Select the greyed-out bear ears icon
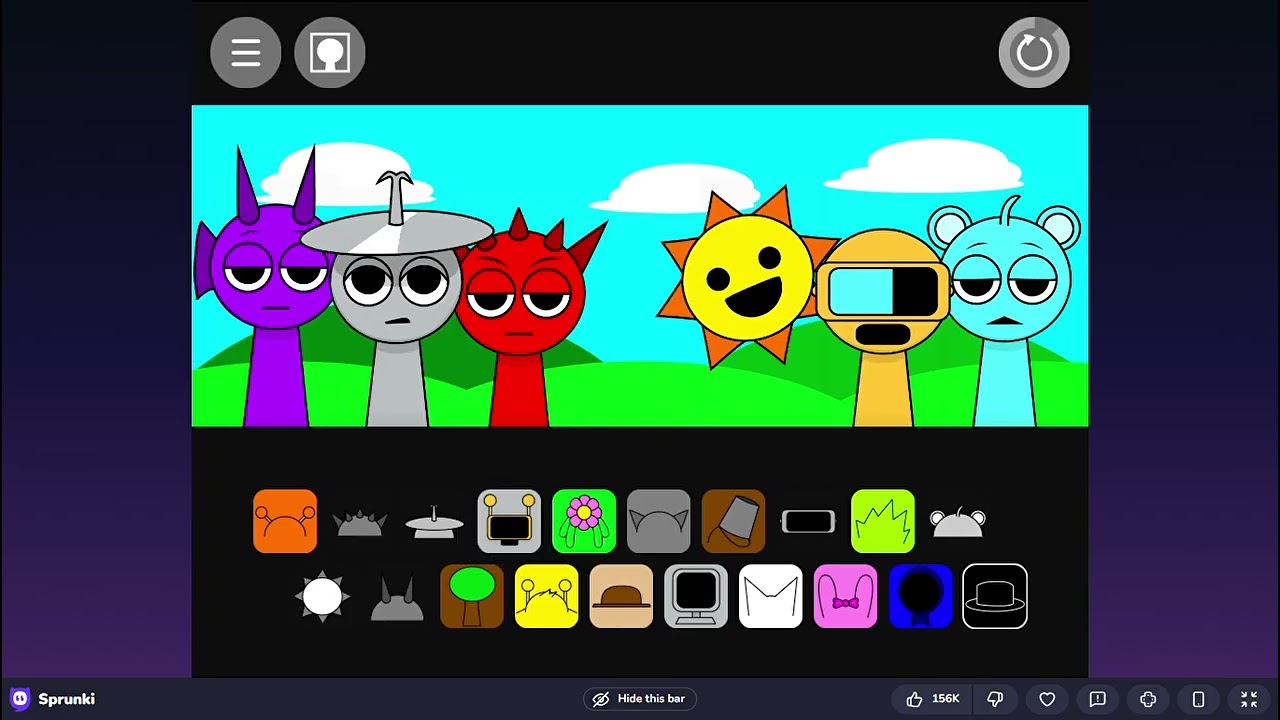This screenshot has height=720, width=1280. click(x=958, y=521)
